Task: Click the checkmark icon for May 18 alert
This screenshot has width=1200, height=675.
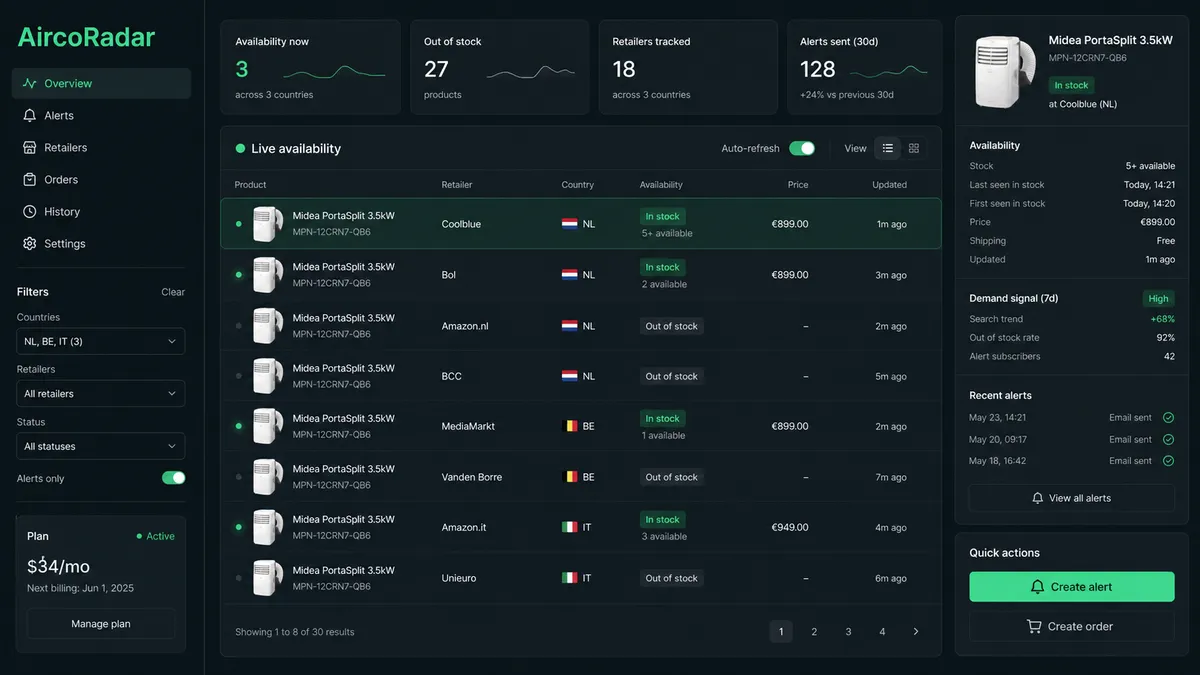Action: point(1168,461)
